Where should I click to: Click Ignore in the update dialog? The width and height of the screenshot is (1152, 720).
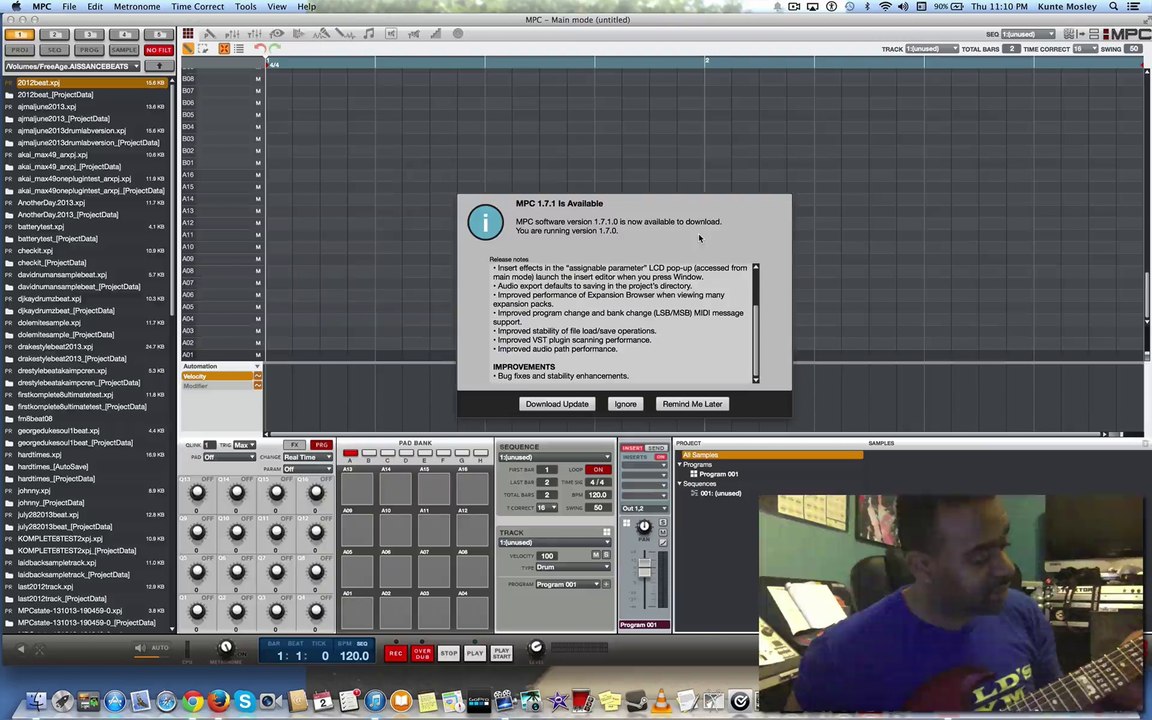click(625, 404)
